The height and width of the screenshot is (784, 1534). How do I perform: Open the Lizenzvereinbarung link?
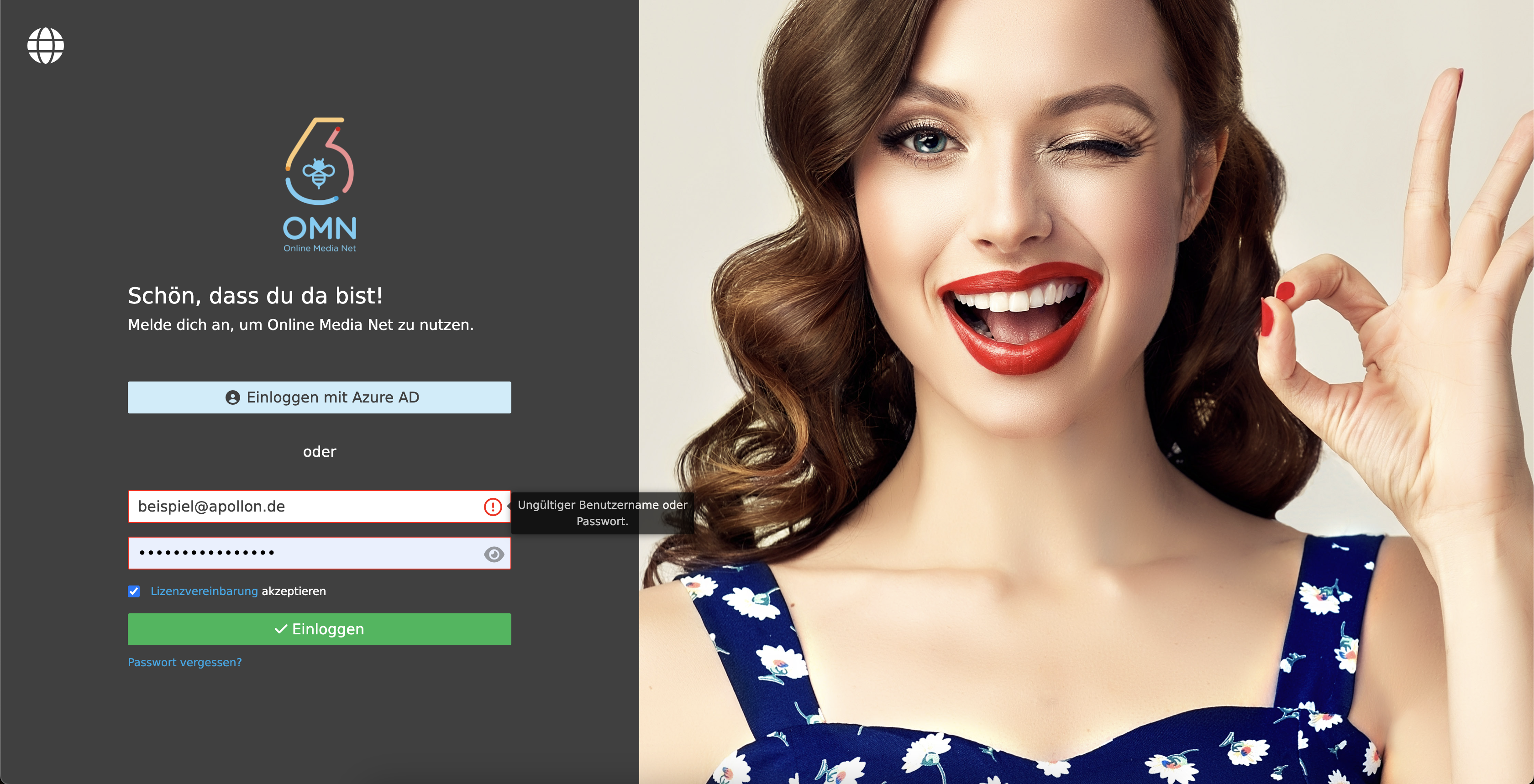pos(203,591)
